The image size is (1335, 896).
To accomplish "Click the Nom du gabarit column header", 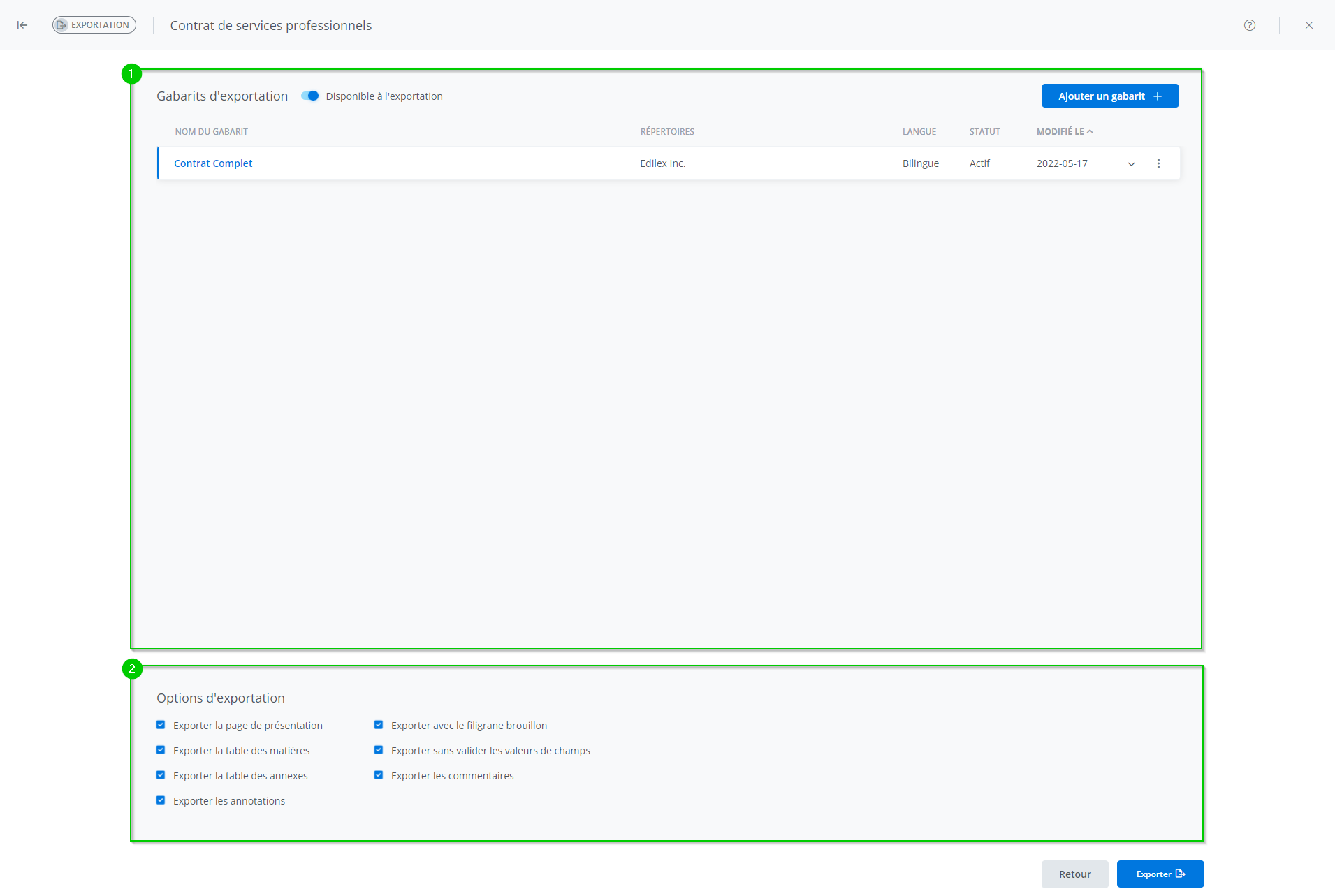I will [211, 132].
